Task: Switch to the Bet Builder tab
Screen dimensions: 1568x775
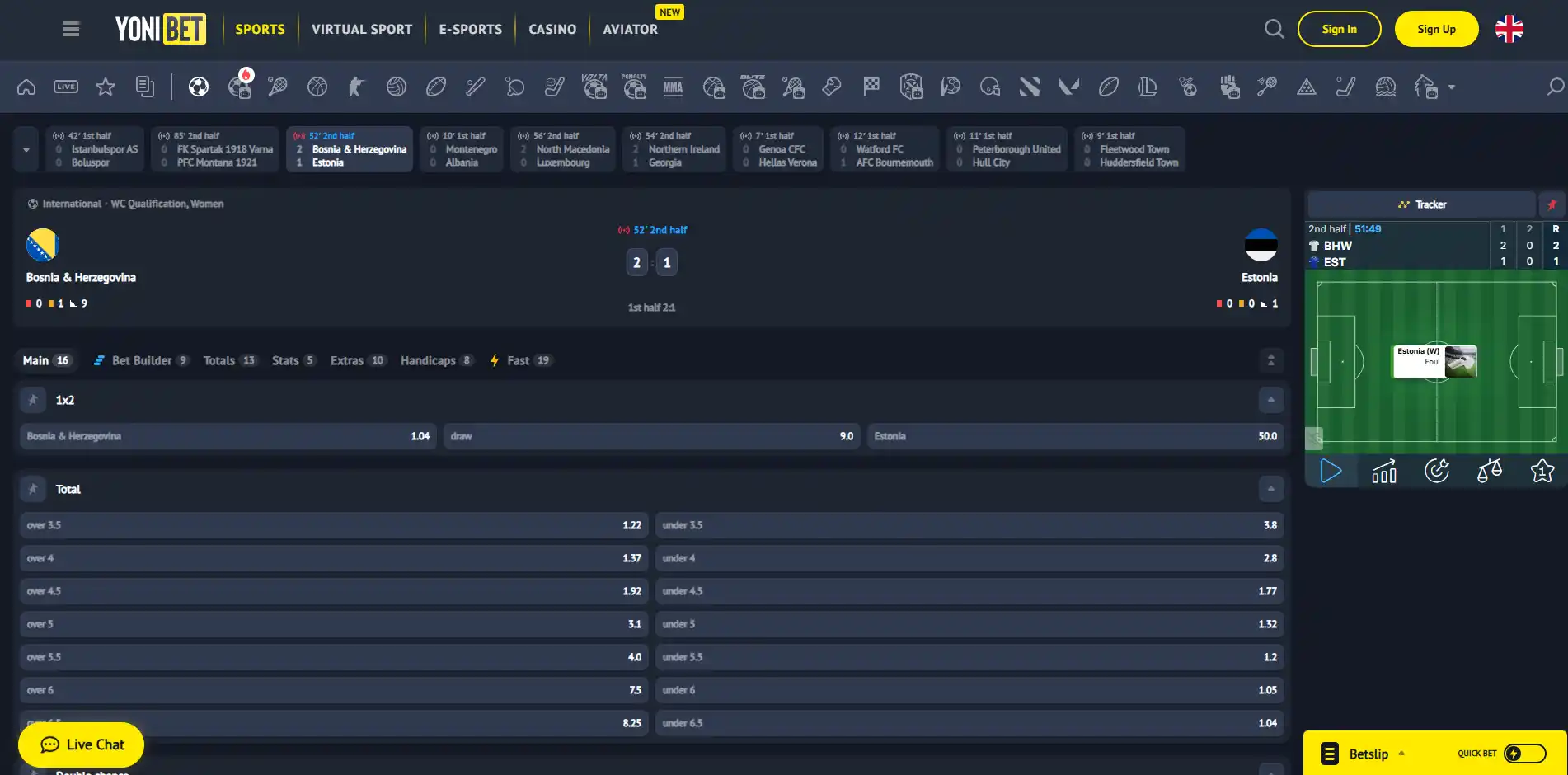Action: [141, 360]
